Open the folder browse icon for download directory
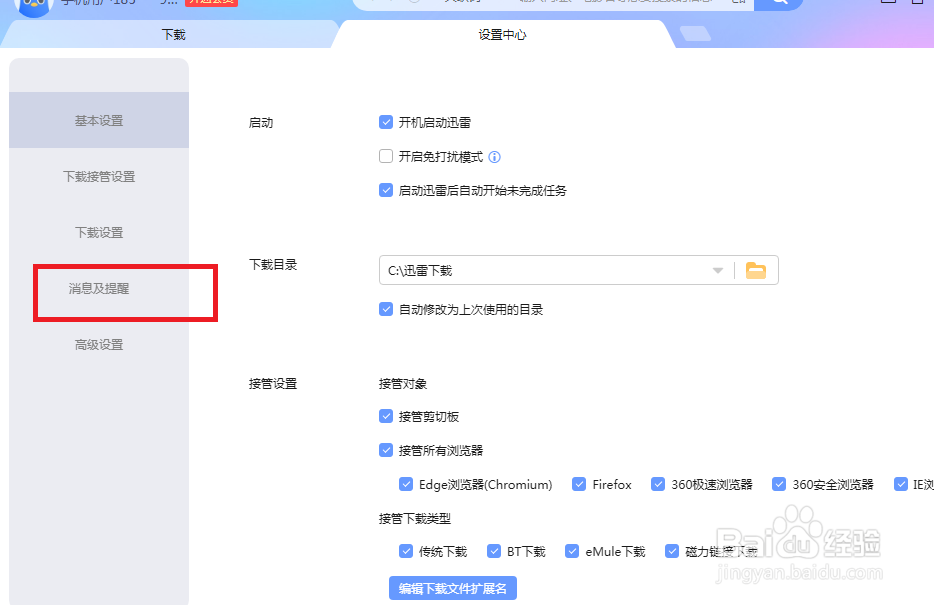This screenshot has width=934, height=605. pyautogui.click(x=756, y=270)
